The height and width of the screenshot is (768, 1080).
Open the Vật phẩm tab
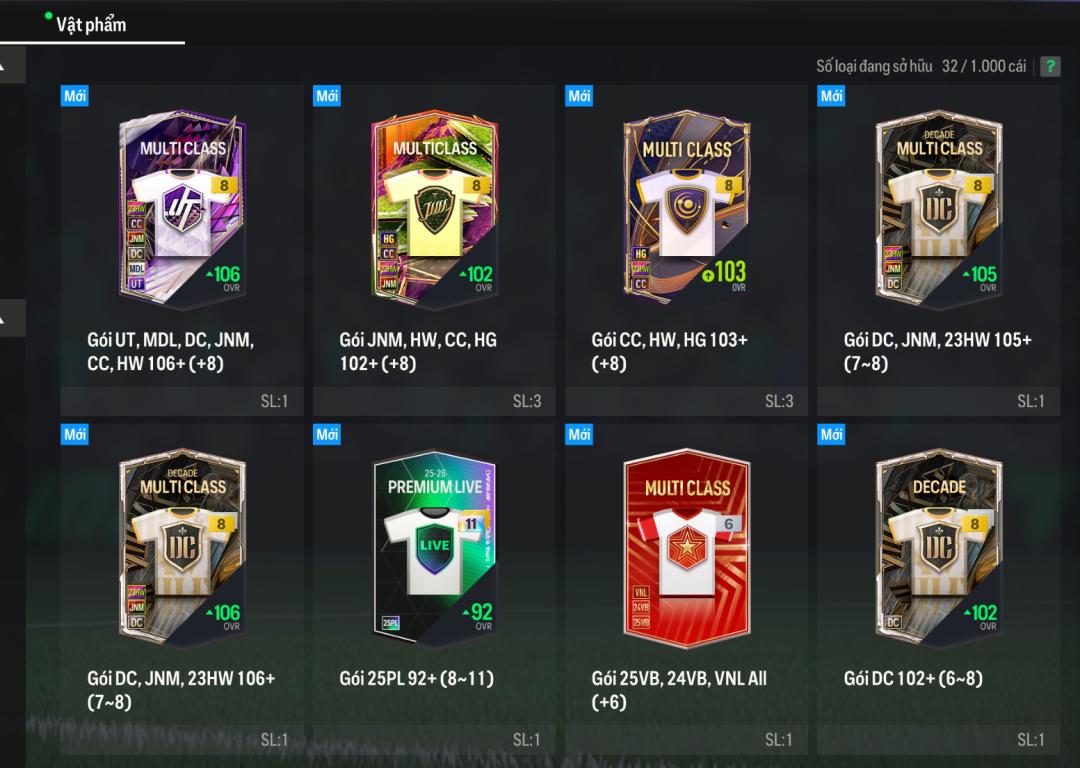coord(91,25)
